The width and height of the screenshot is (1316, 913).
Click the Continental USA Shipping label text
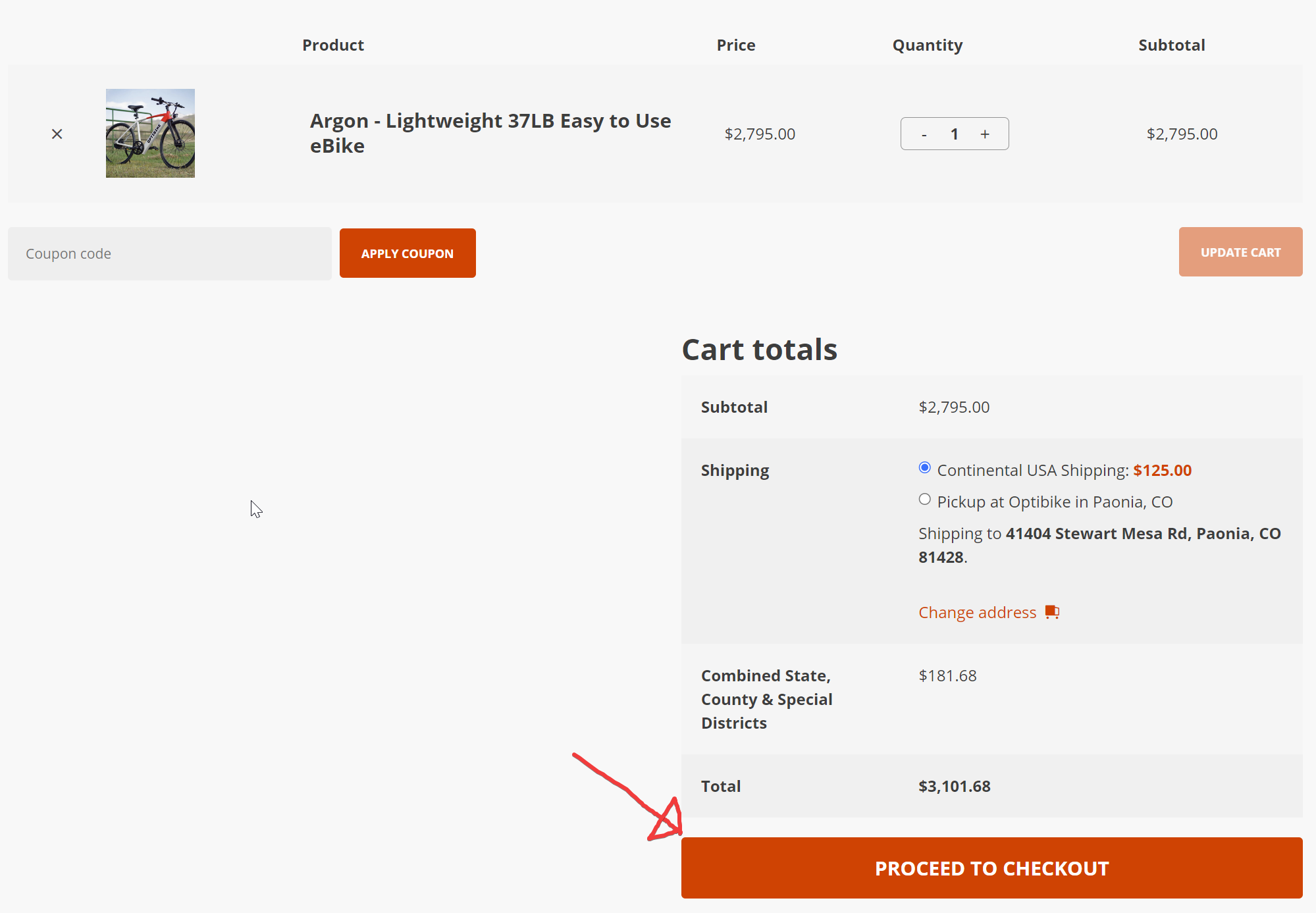pos(1032,471)
